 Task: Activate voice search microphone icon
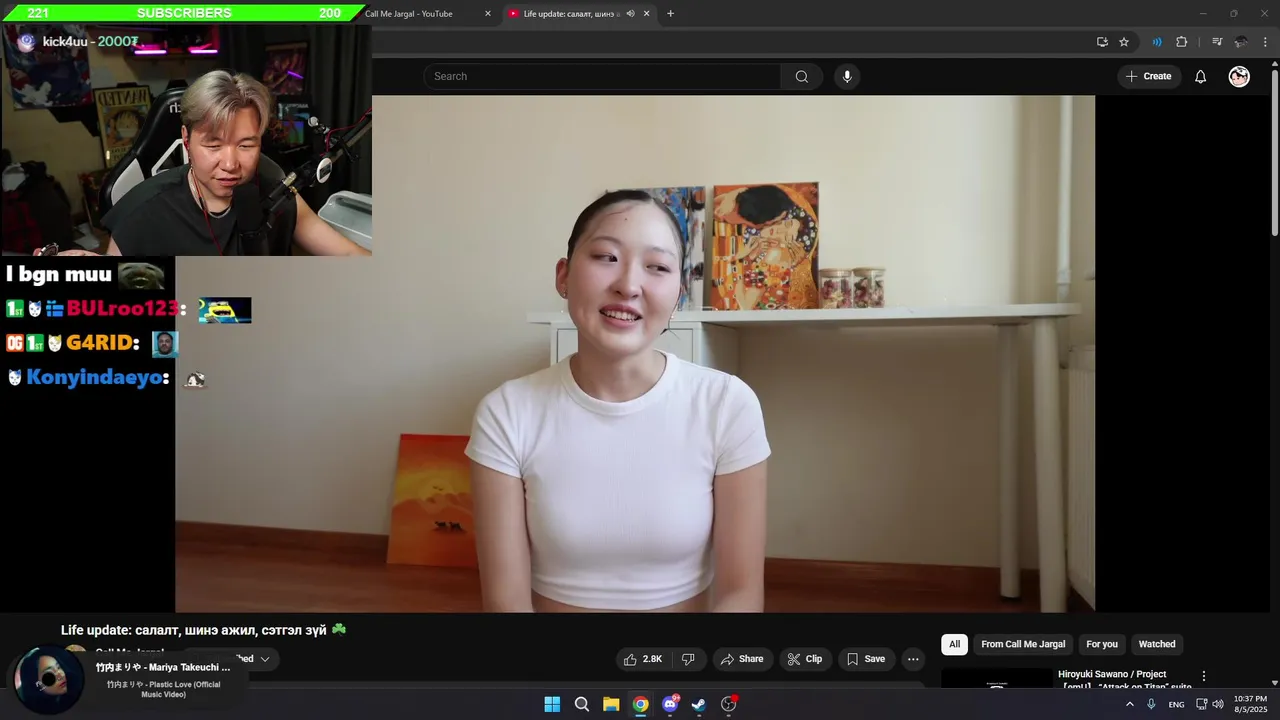pyautogui.click(x=847, y=77)
